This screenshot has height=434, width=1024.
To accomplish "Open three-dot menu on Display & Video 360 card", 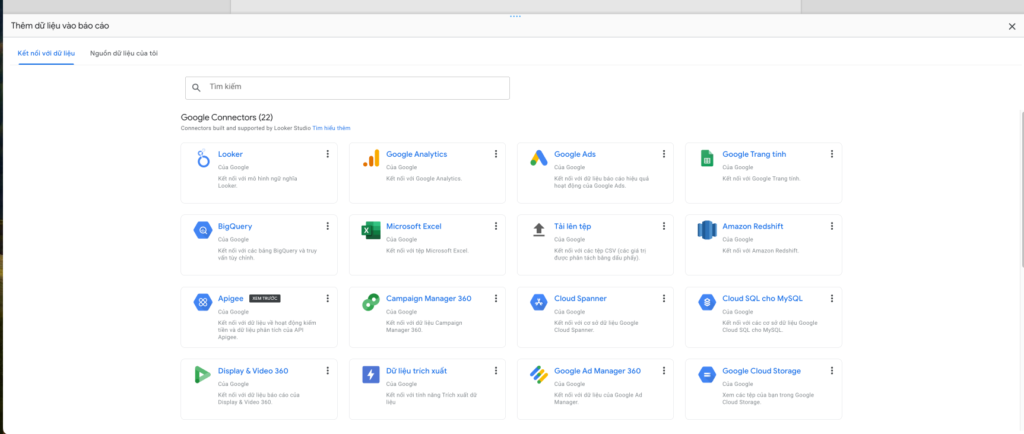I will (x=327, y=370).
